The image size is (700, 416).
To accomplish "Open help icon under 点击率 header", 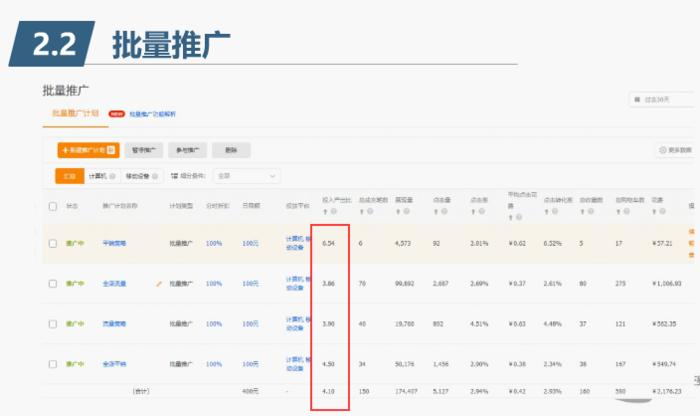I will [x=482, y=211].
